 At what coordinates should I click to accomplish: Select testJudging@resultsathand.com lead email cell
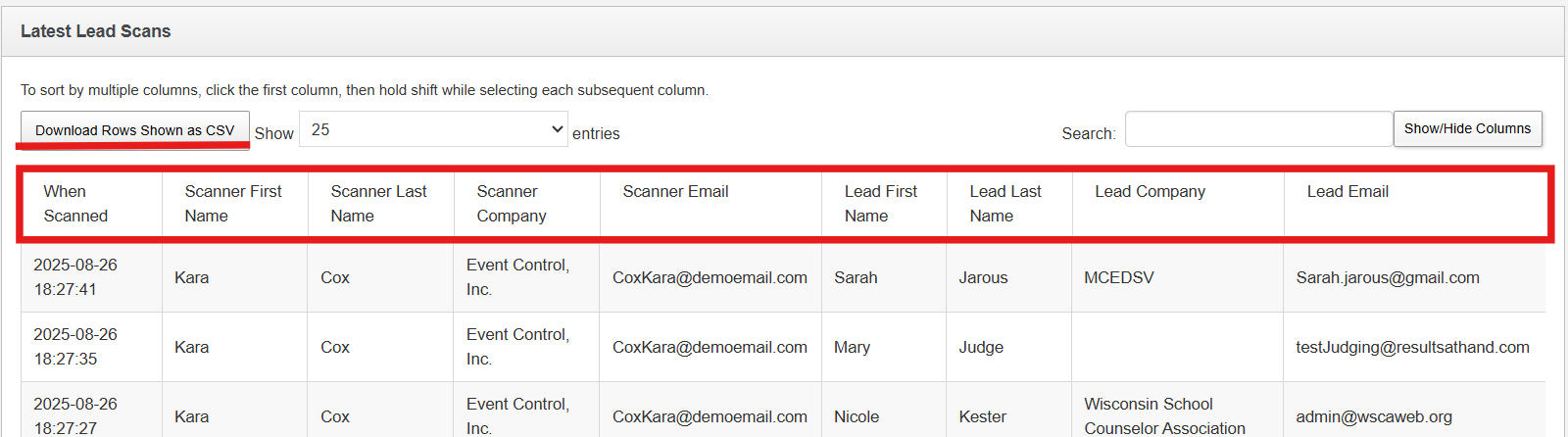coord(1412,347)
